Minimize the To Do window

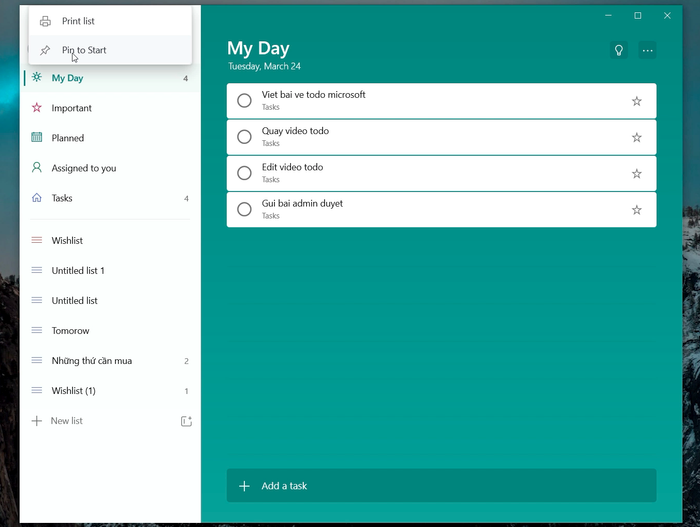(x=608, y=16)
